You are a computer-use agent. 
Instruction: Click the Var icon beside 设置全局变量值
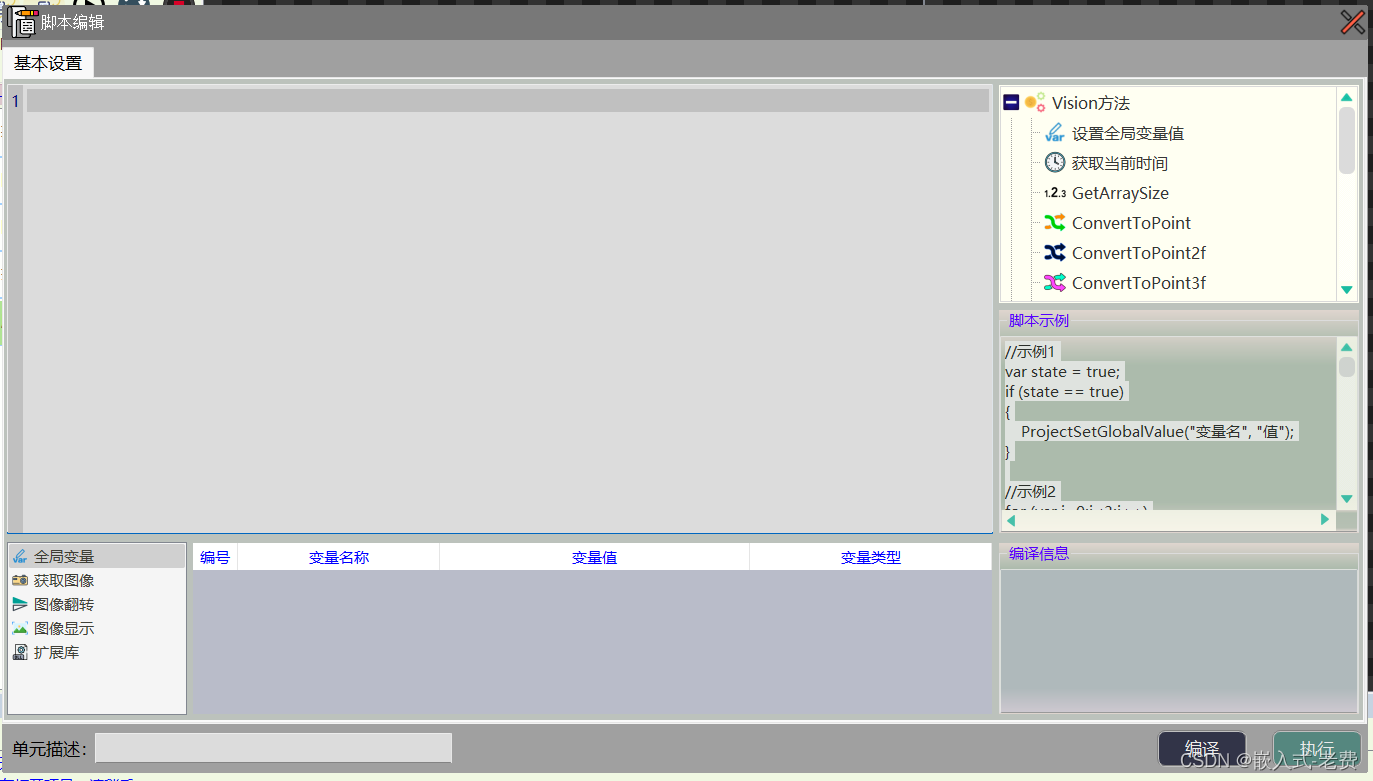(x=1054, y=133)
